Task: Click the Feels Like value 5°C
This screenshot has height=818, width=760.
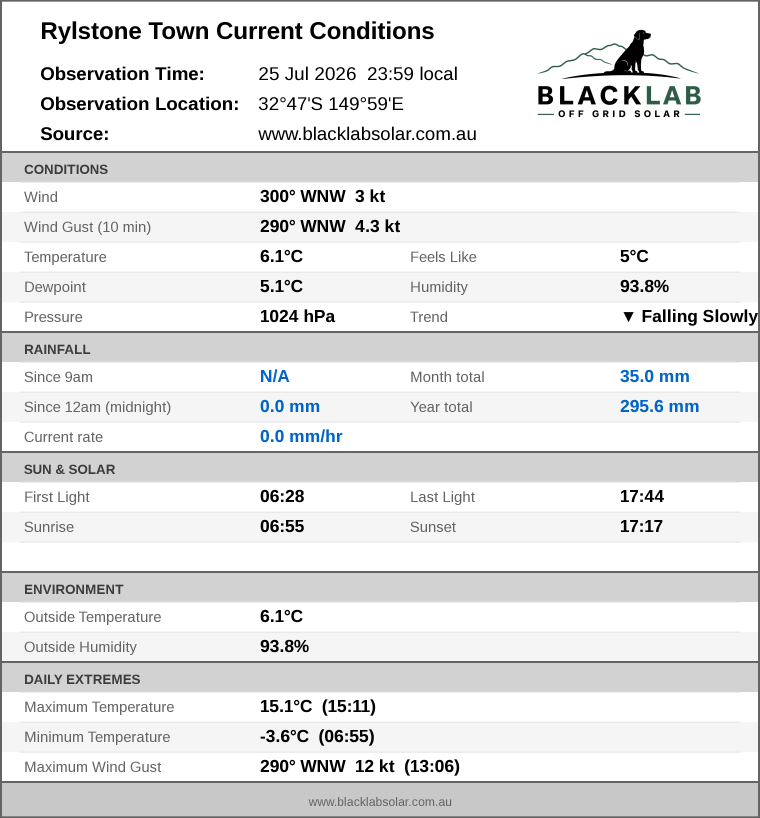Action: coord(634,256)
